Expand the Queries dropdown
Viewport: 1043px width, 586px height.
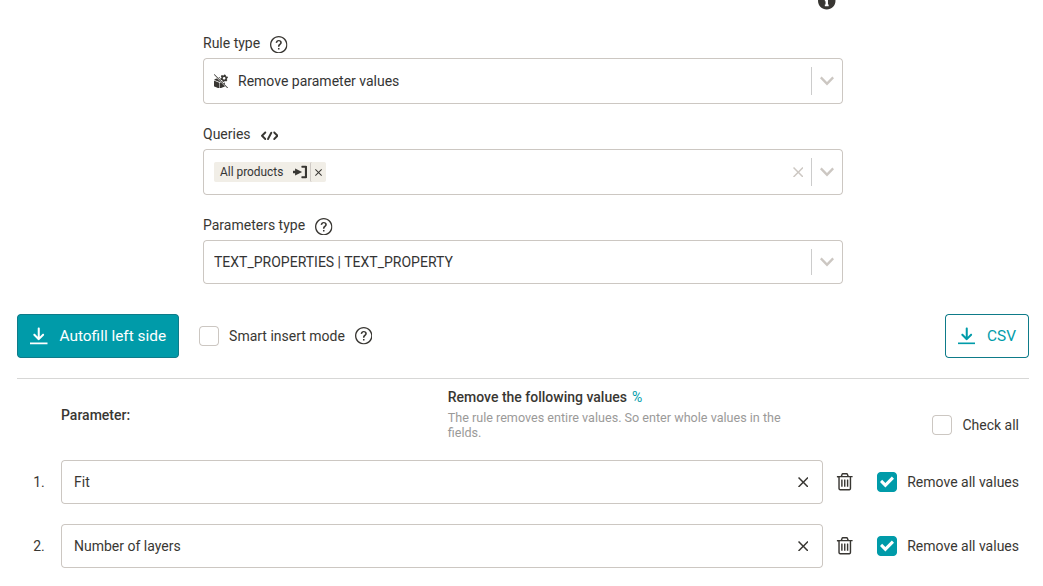[827, 172]
